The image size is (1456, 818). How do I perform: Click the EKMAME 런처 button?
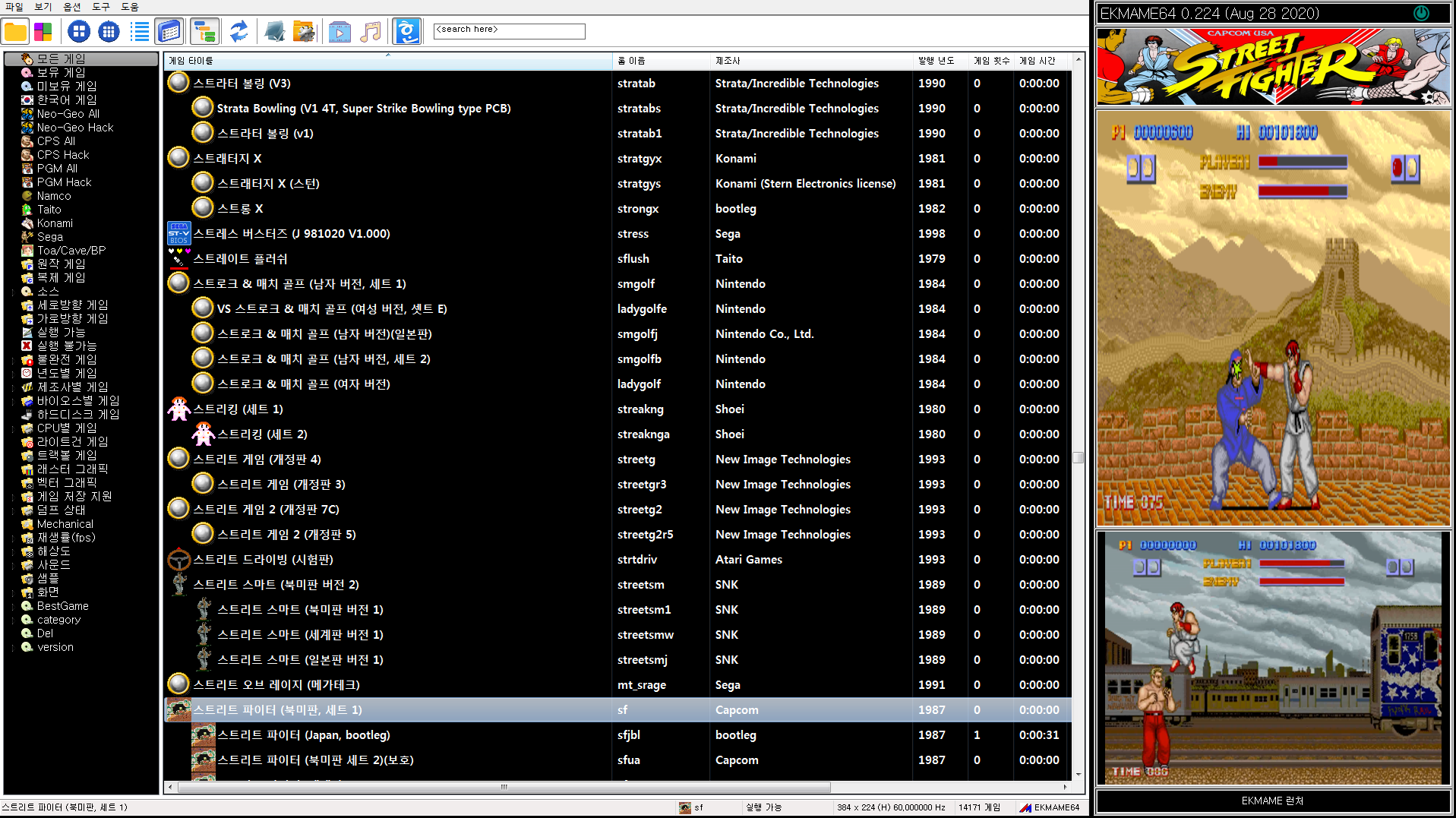point(1273,801)
